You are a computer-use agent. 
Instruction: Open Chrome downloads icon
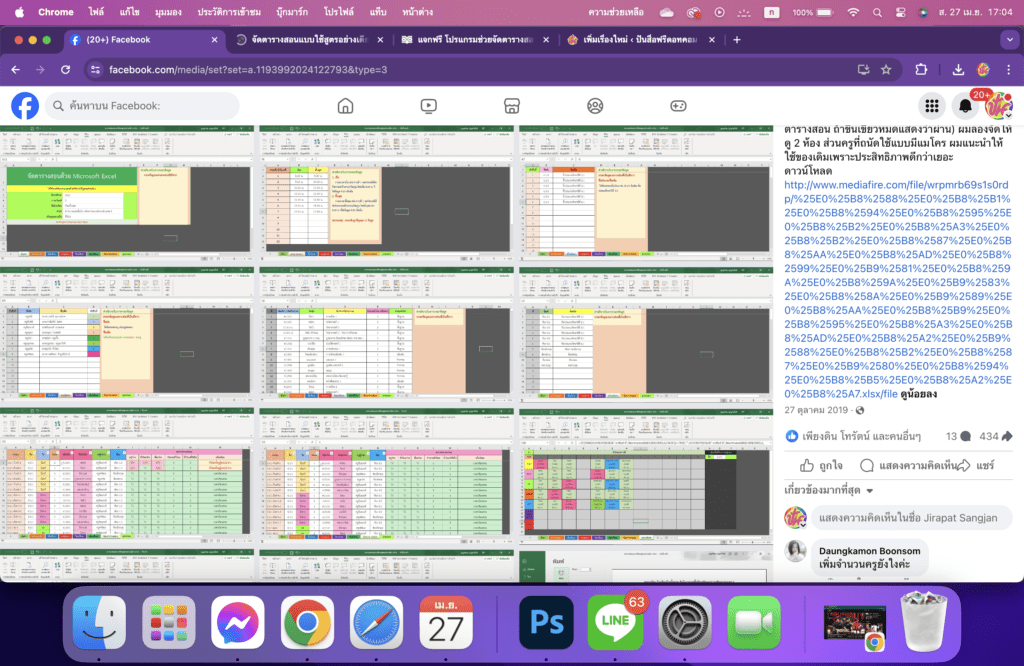pyautogui.click(x=958, y=69)
